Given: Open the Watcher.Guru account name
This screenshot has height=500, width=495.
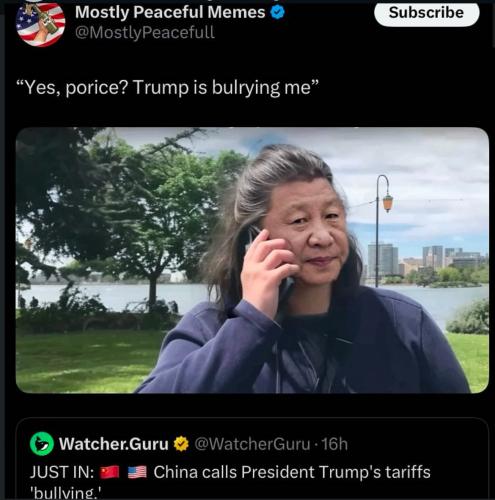Looking at the screenshot, I should 114,444.
